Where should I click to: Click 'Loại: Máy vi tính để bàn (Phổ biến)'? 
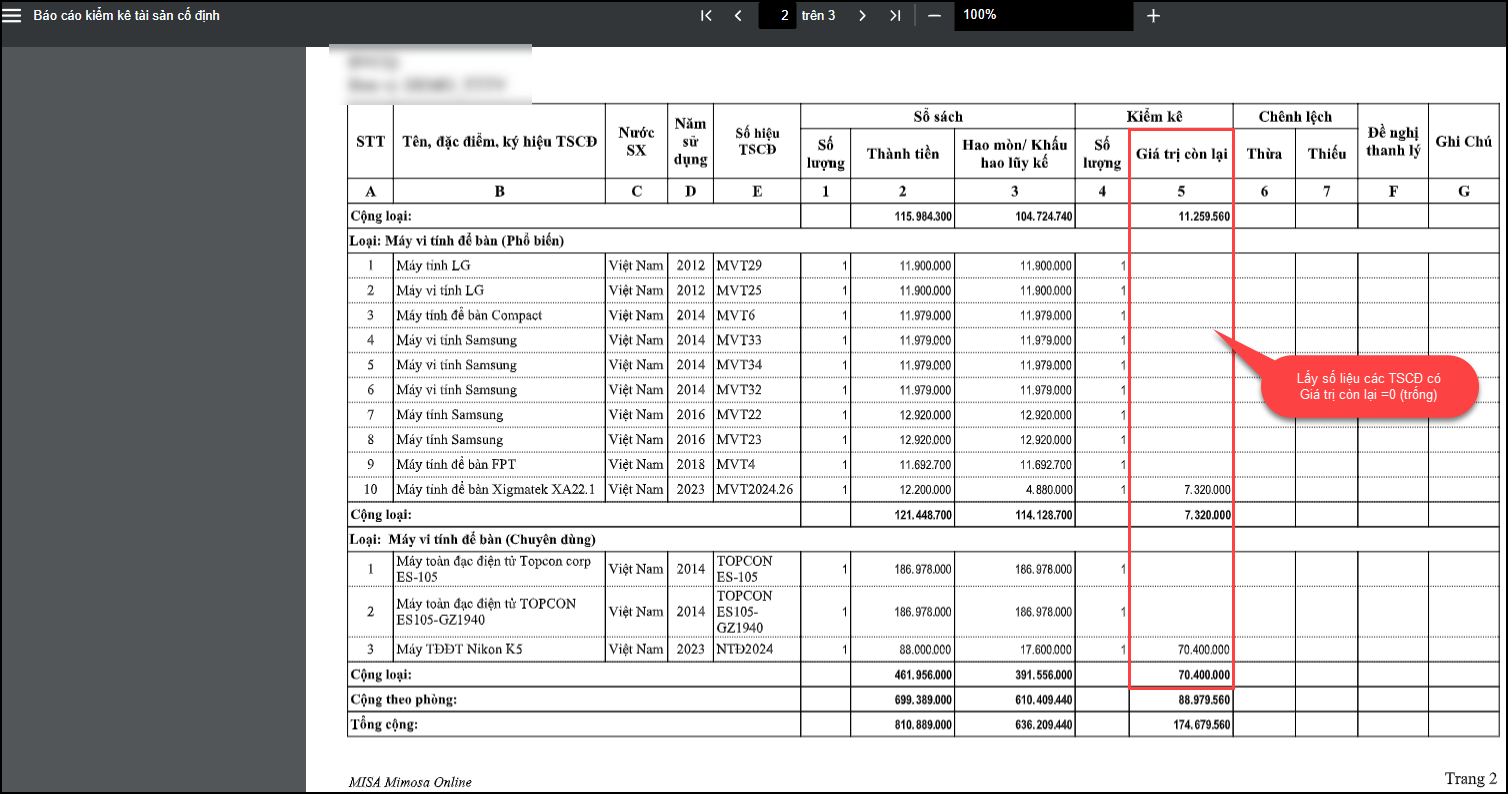tap(457, 240)
